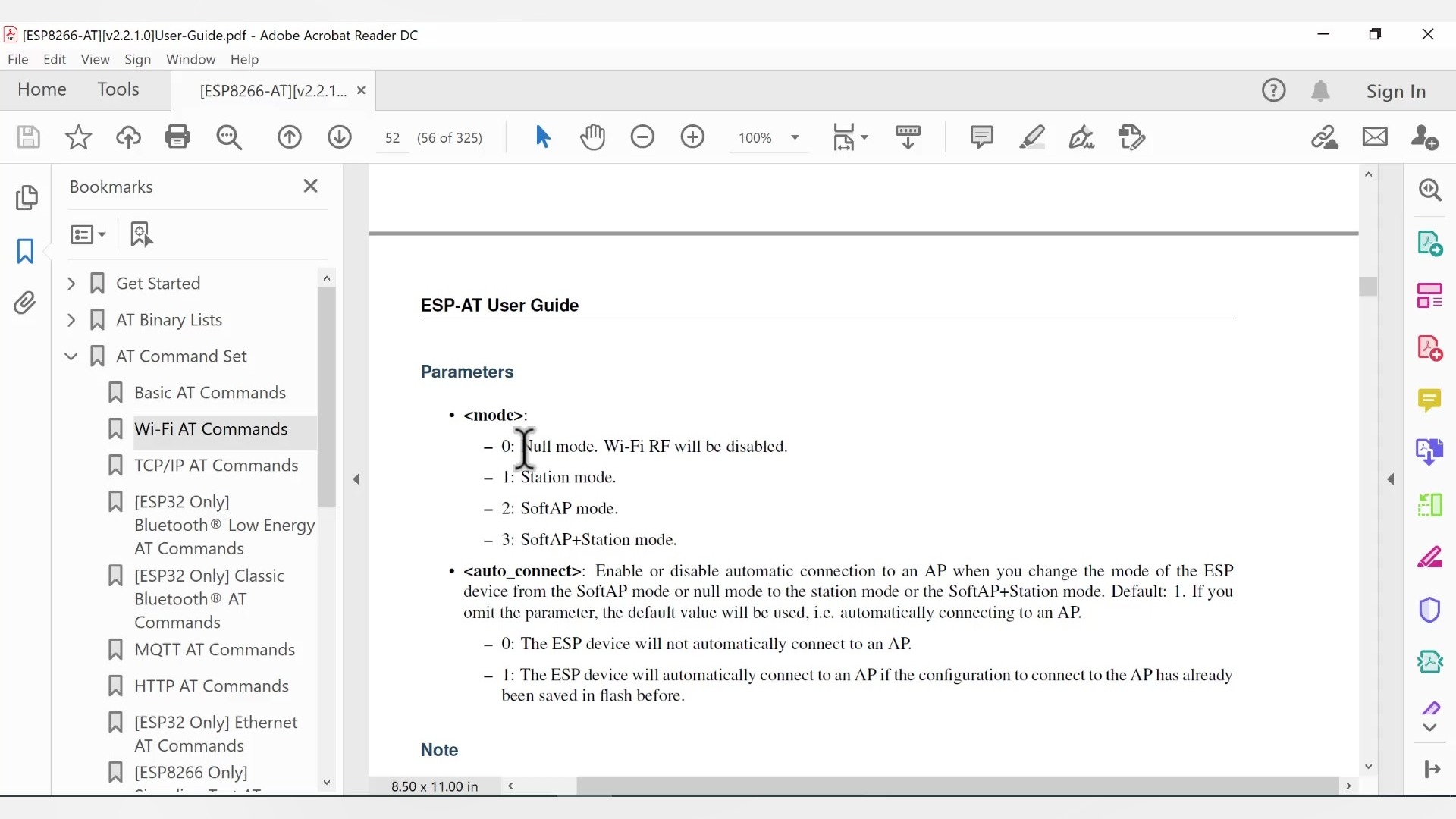Collapse the AT Command Set bookmark
This screenshot has width=1456, height=819.
click(71, 356)
